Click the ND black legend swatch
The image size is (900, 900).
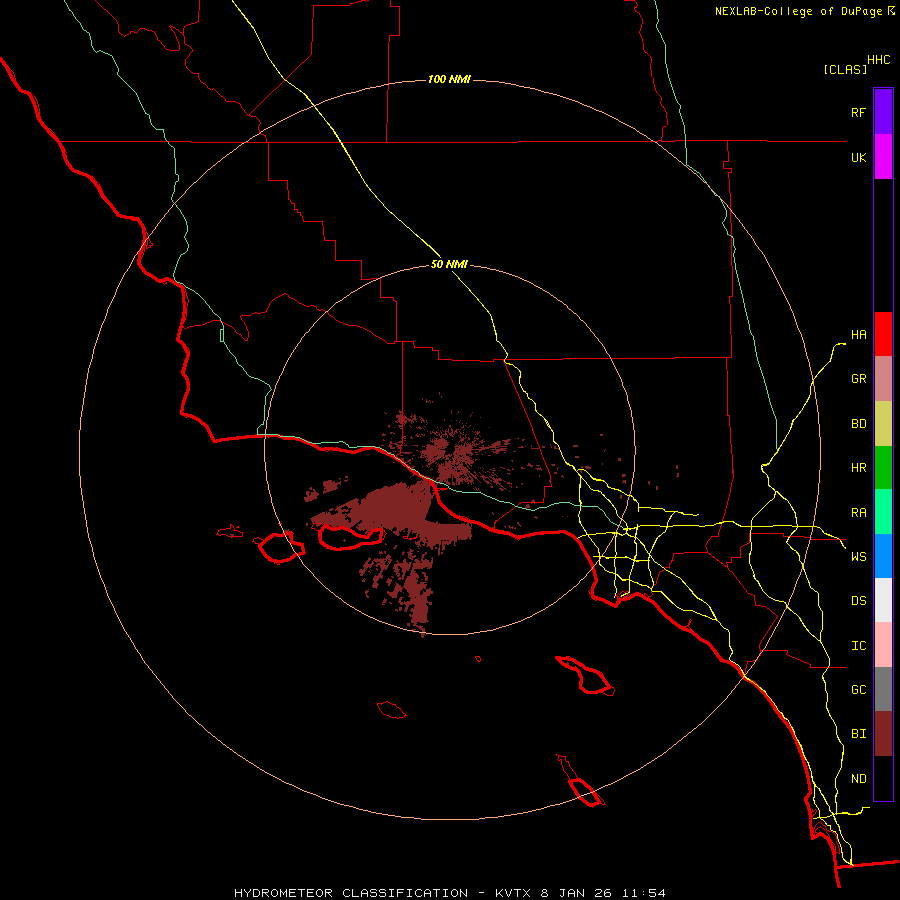(x=883, y=778)
